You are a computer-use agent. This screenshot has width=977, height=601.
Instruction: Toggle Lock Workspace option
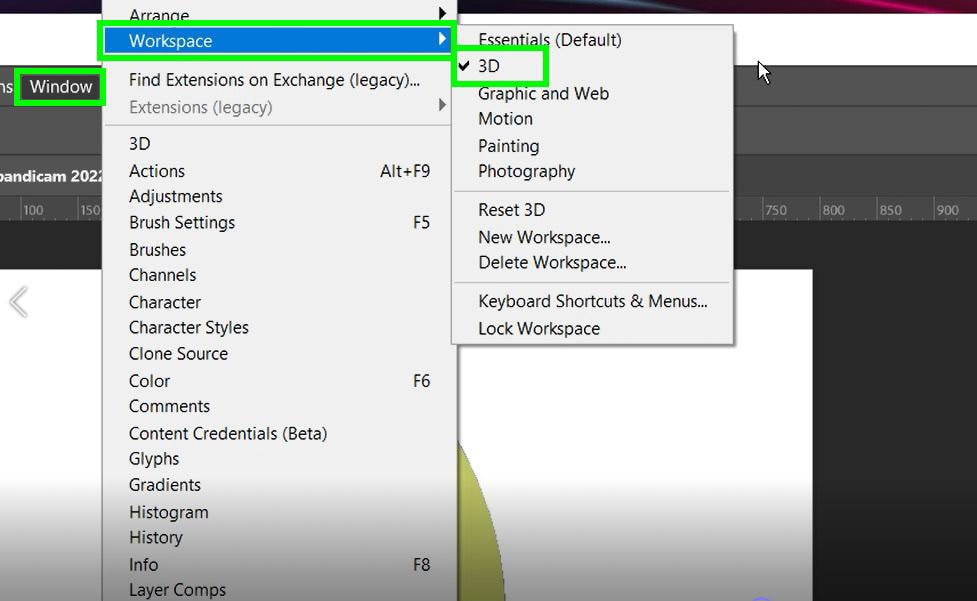point(539,328)
